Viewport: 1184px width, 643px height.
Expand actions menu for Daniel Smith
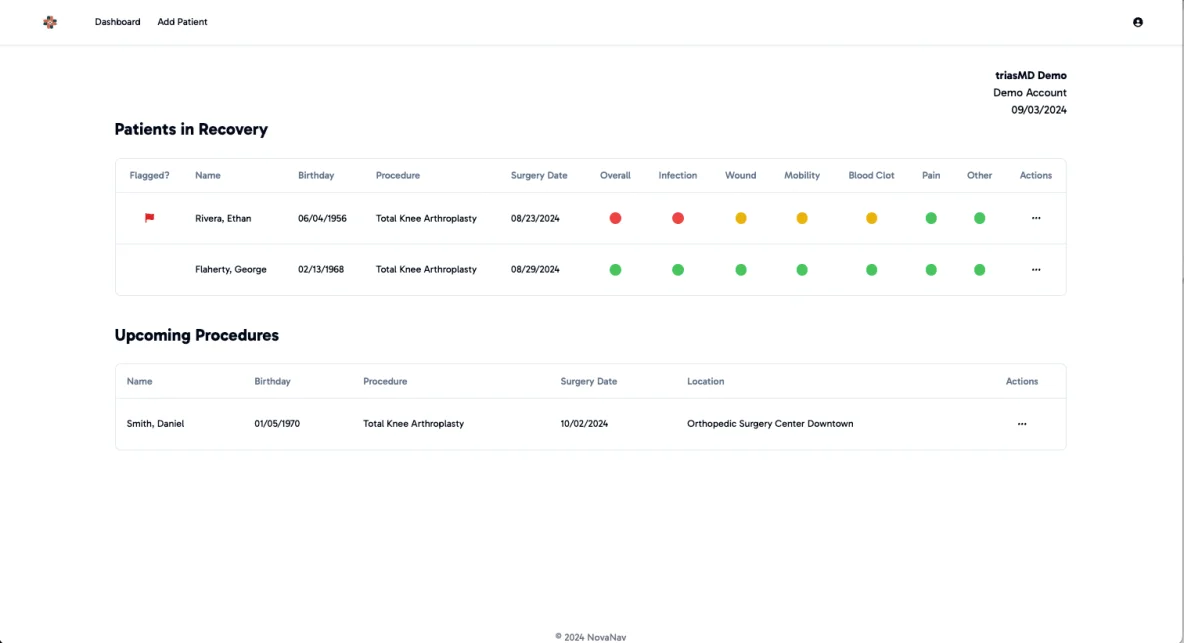(1021, 424)
